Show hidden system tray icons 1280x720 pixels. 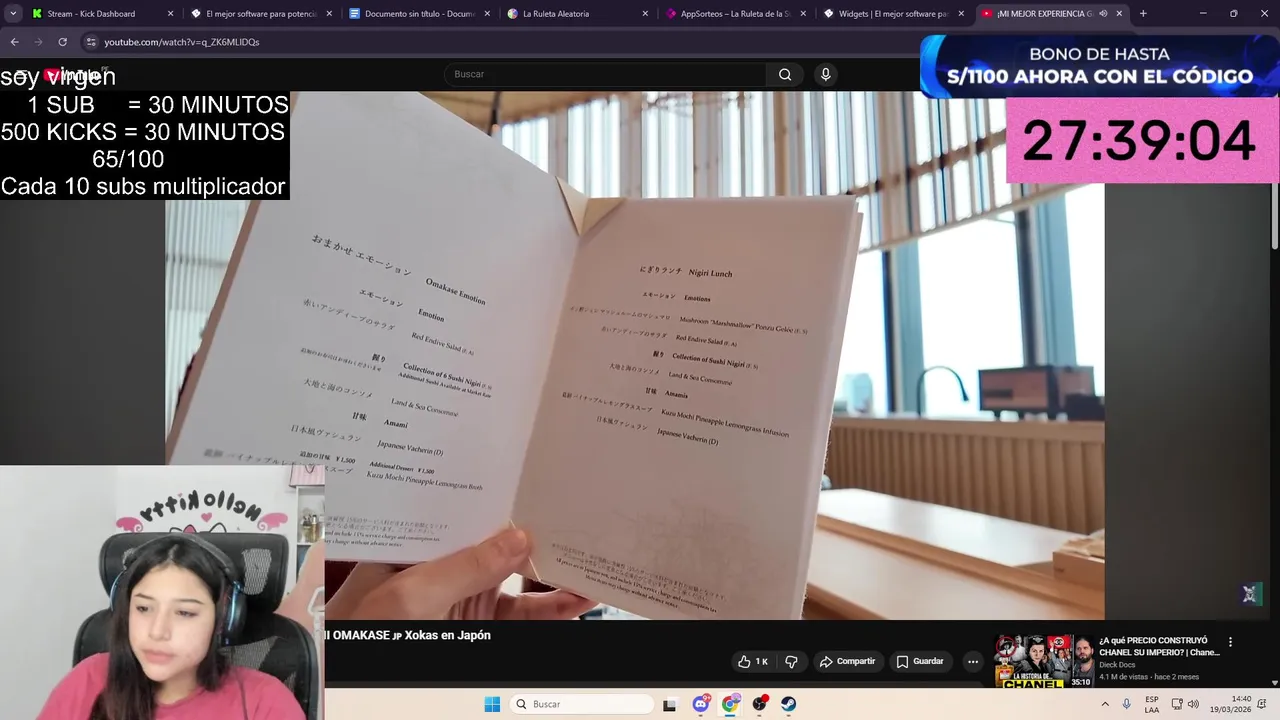click(x=1105, y=704)
